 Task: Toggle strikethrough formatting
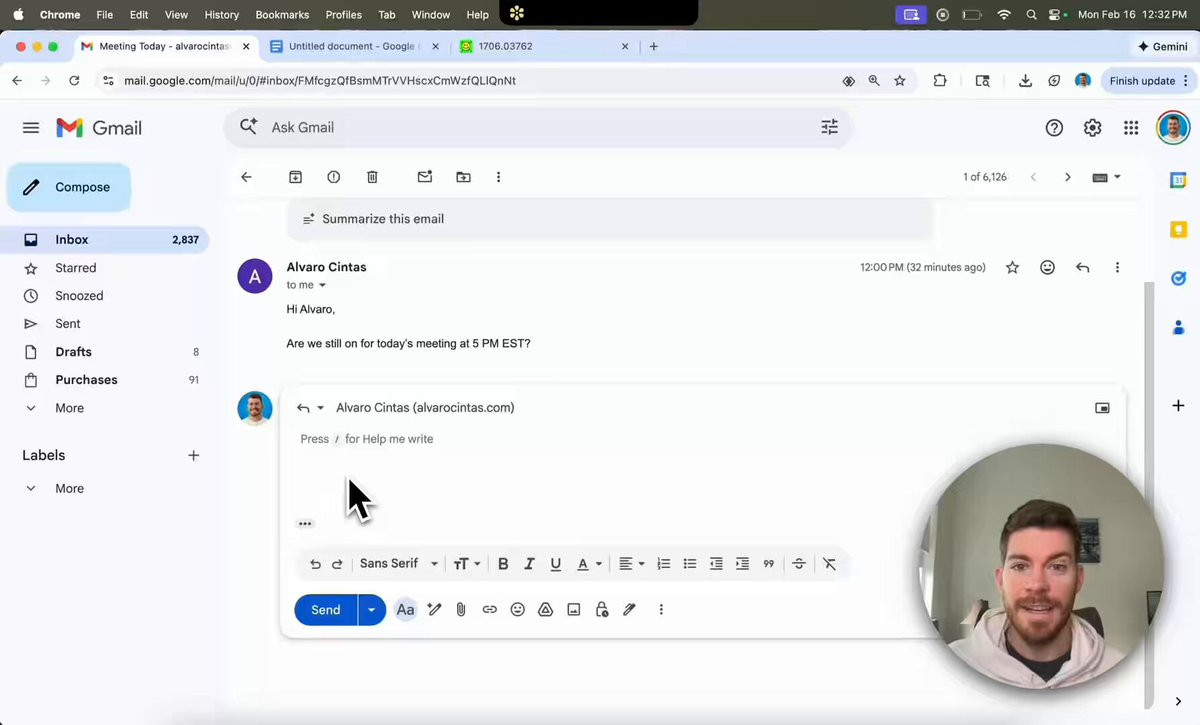(798, 564)
